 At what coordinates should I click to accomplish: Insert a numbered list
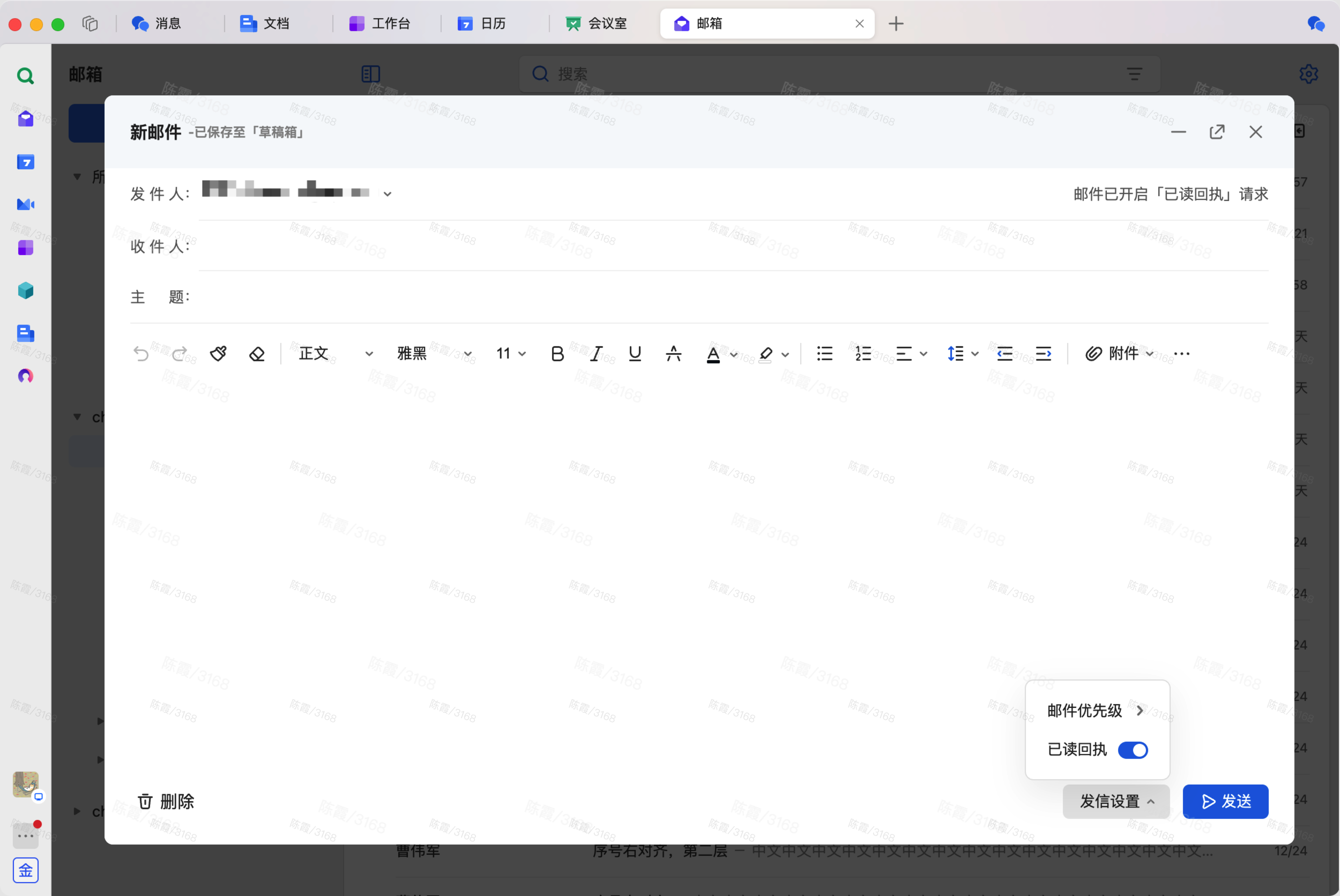coord(863,354)
